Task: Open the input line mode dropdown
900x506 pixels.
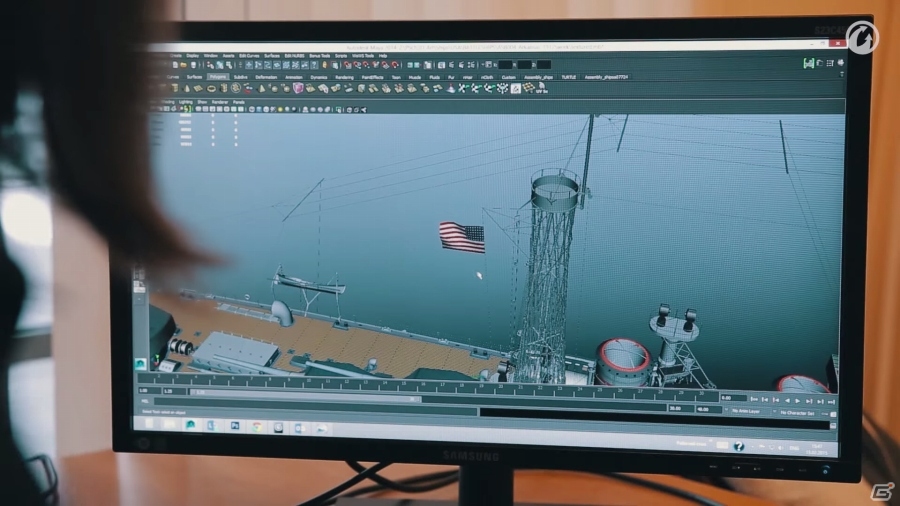Action: coord(487,64)
